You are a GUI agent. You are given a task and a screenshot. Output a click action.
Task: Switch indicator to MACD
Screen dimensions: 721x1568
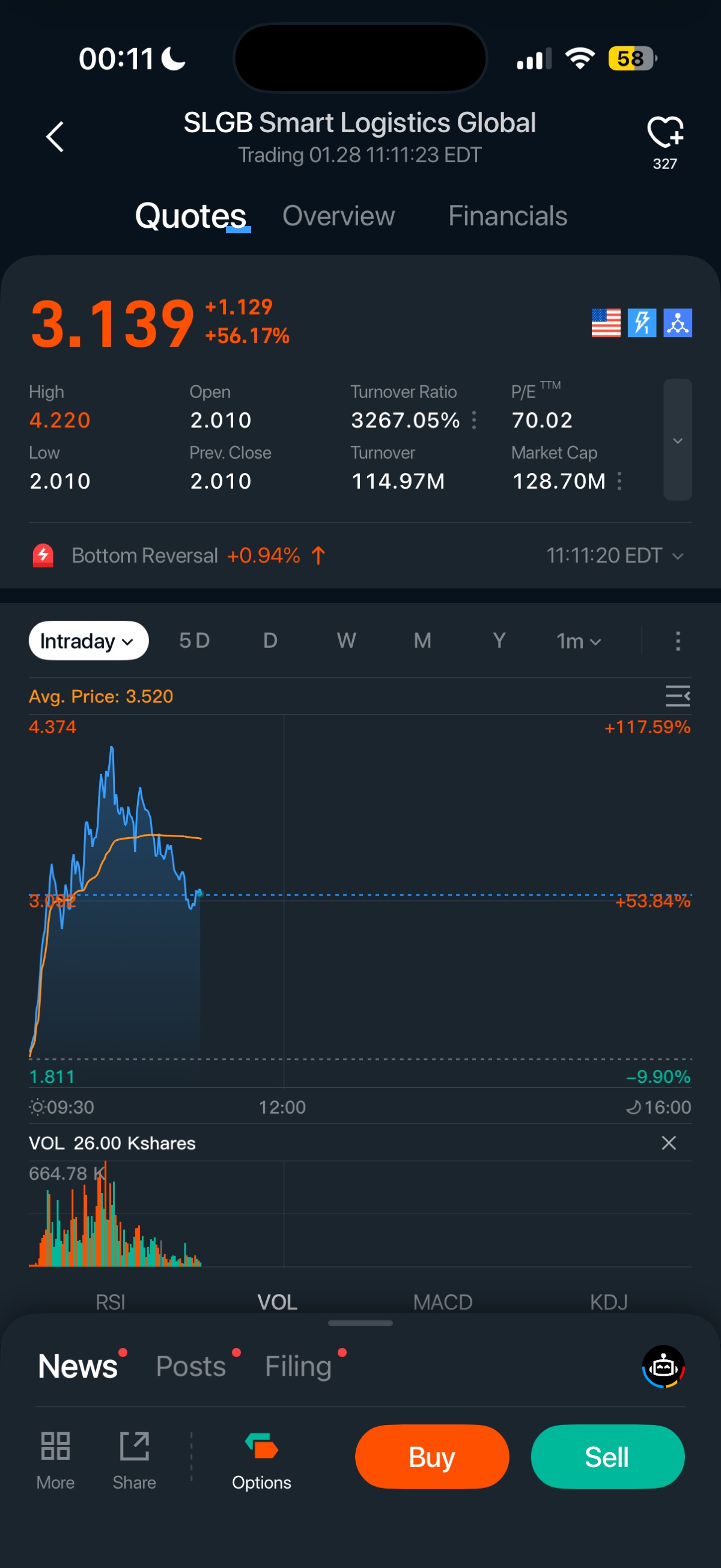tap(442, 1302)
